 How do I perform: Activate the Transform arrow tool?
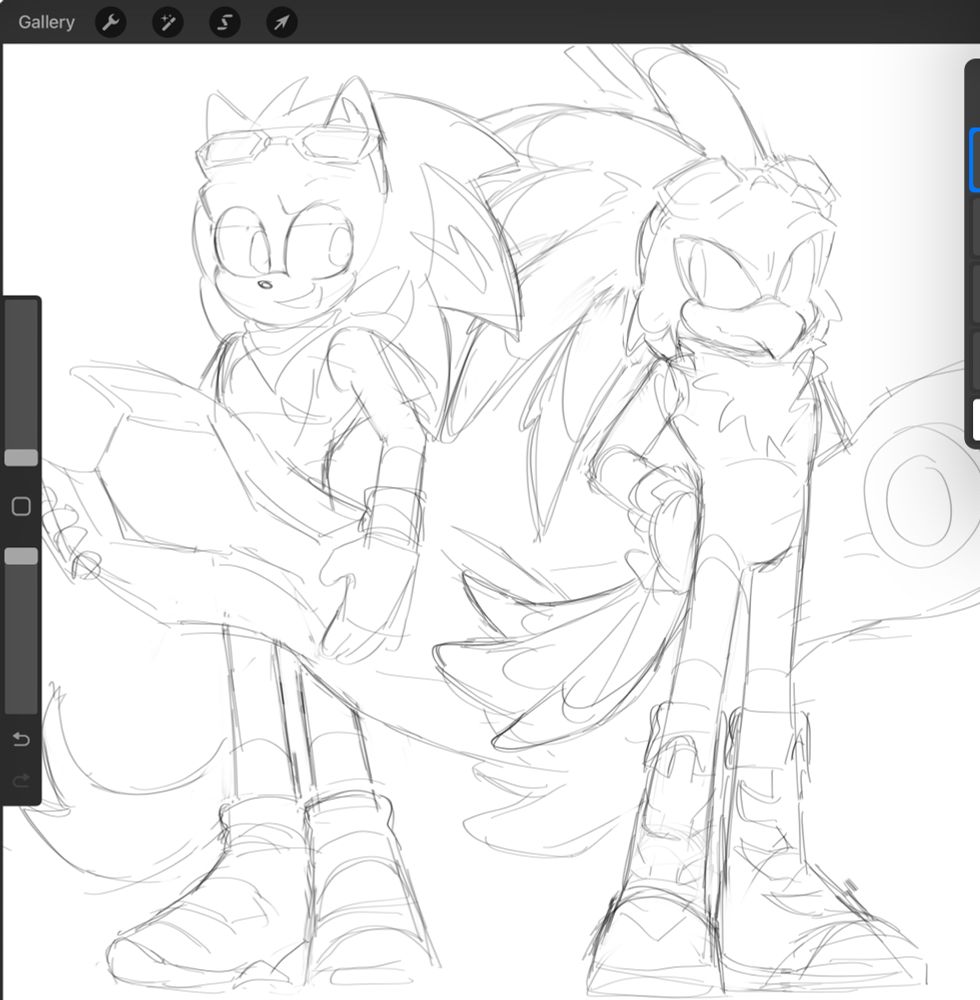point(281,22)
